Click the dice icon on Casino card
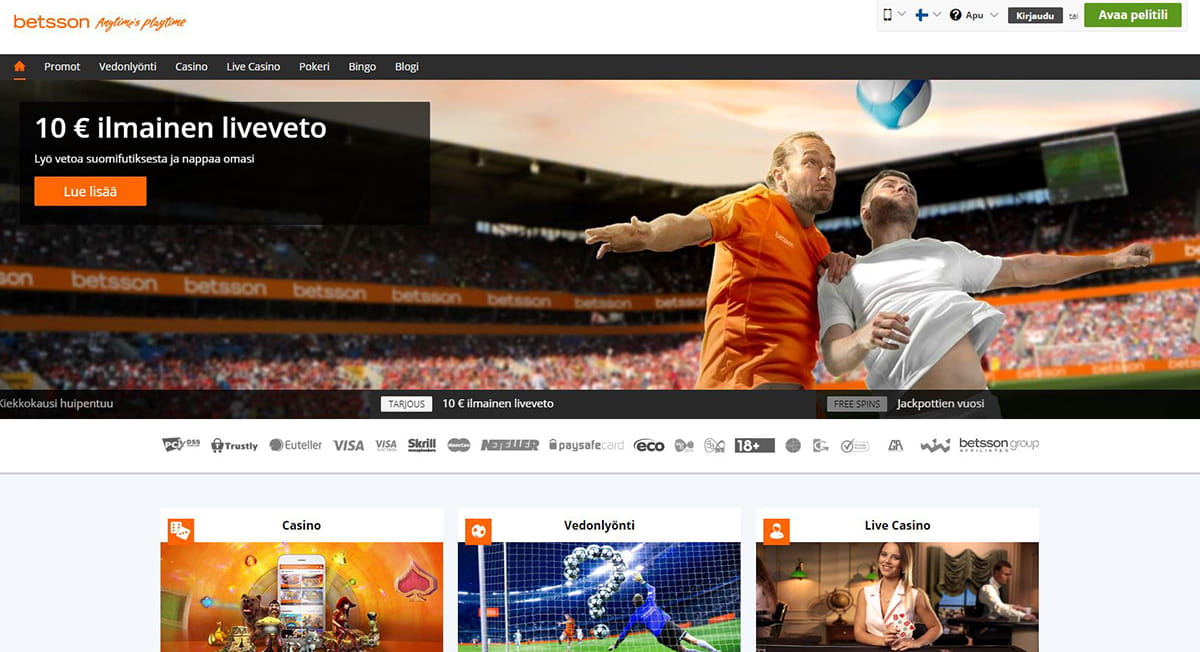The image size is (1200, 652). pyautogui.click(x=180, y=530)
